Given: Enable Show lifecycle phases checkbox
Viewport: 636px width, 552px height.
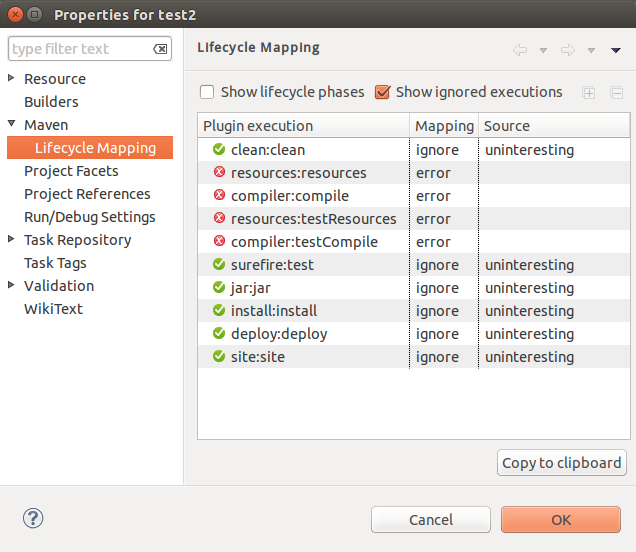Looking at the screenshot, I should click(207, 92).
